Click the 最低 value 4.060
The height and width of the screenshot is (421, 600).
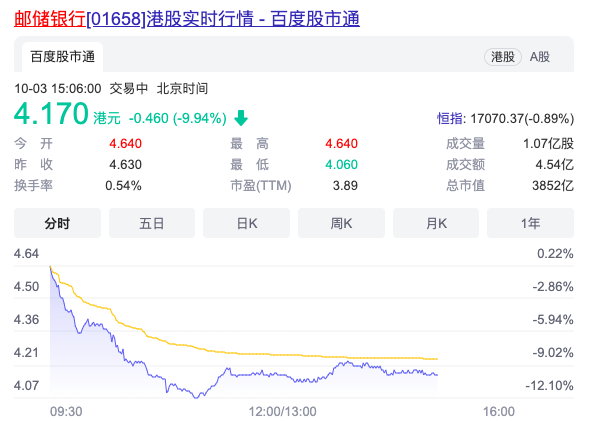341,165
